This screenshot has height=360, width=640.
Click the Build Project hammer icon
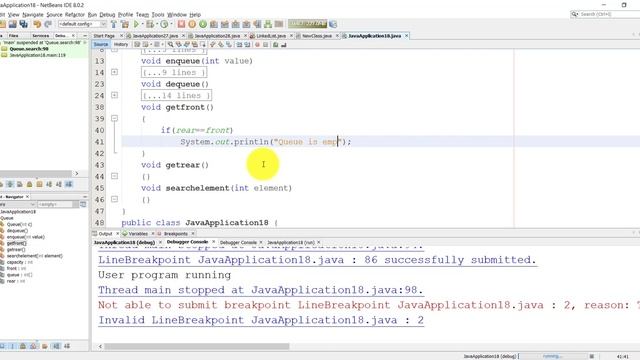114,24
